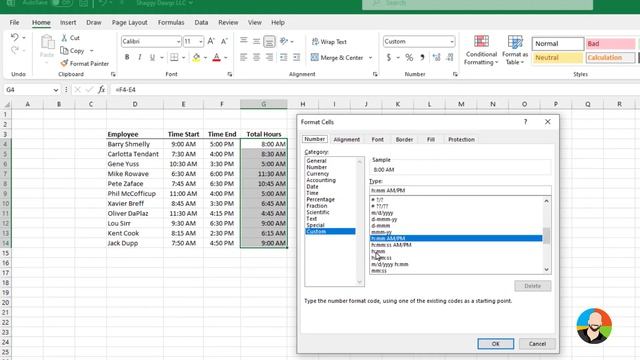Activate the Format Painter brush
Image resolution: width=640 pixels, height=360 pixels.
tap(64, 63)
